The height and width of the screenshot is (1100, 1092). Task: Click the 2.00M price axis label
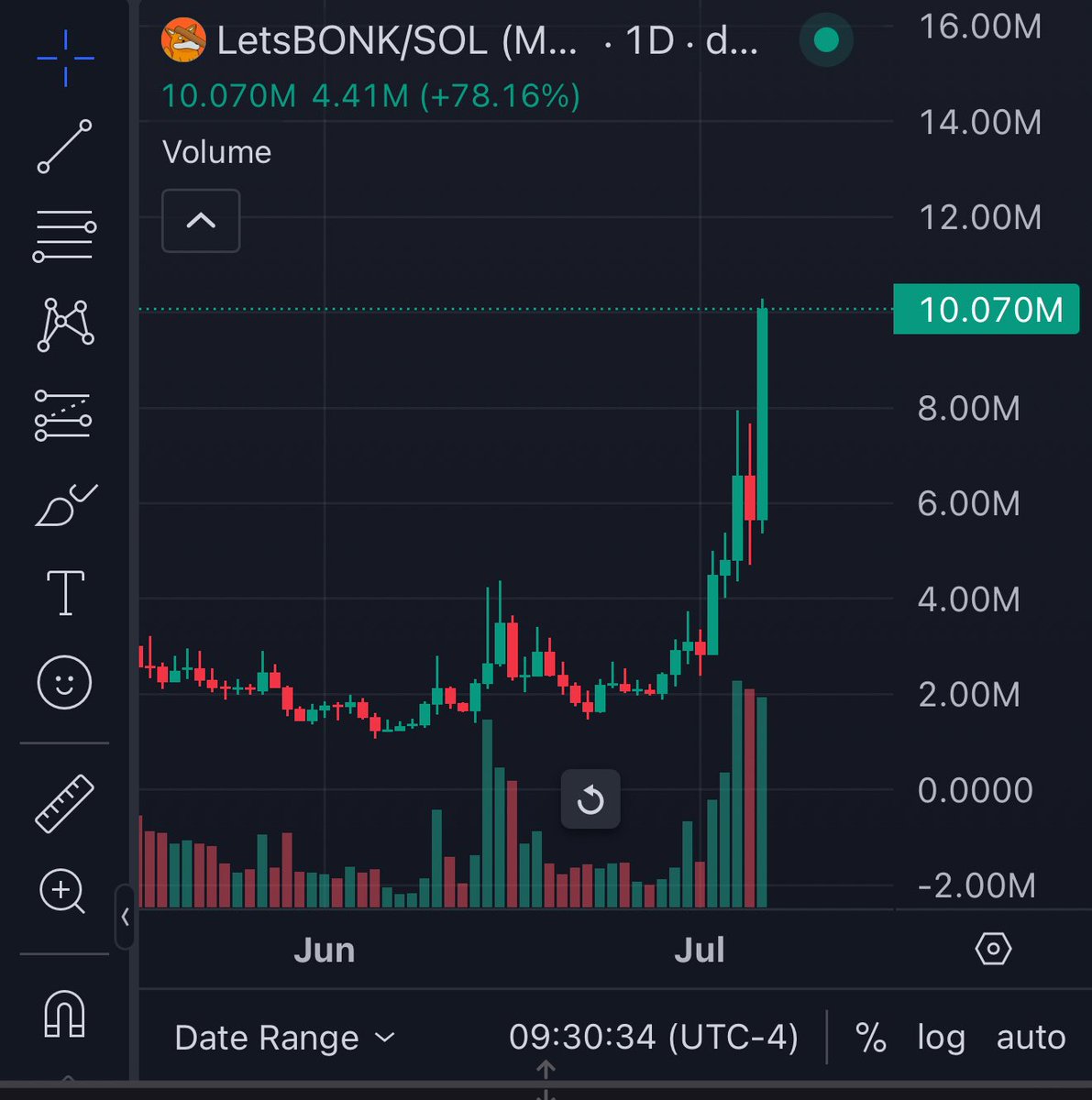click(x=969, y=695)
